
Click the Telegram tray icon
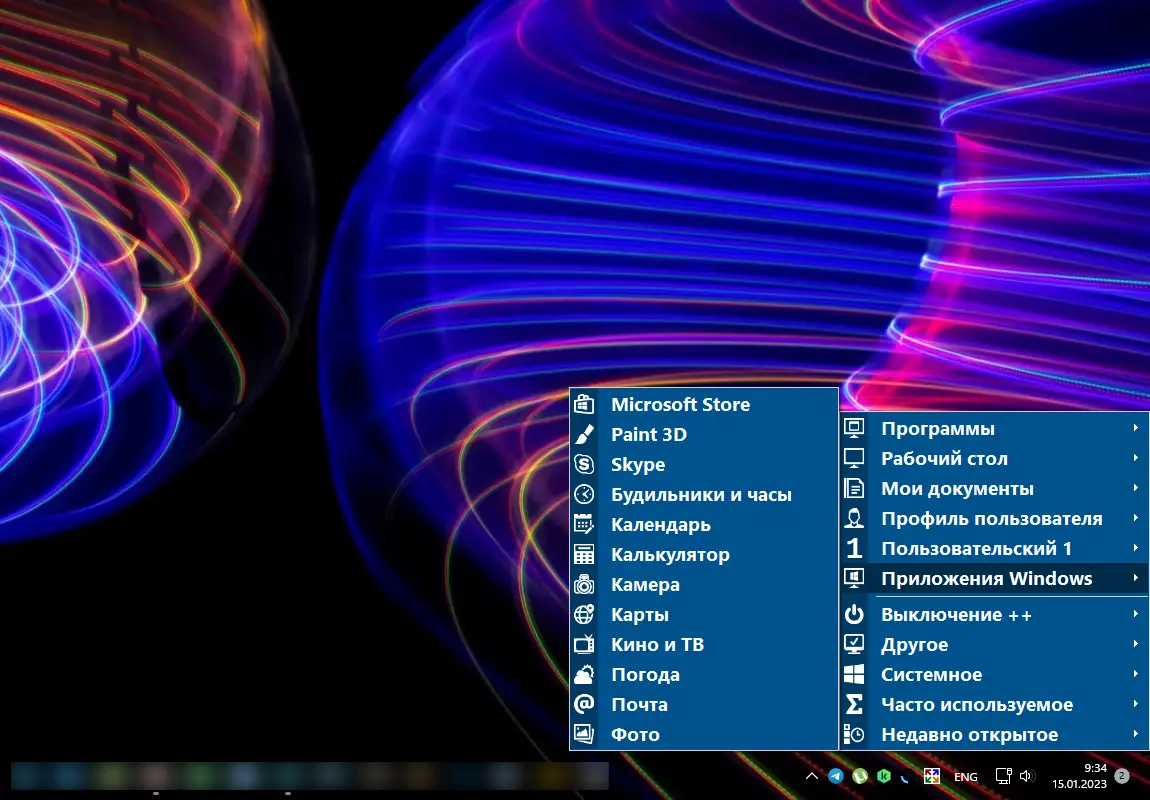836,776
